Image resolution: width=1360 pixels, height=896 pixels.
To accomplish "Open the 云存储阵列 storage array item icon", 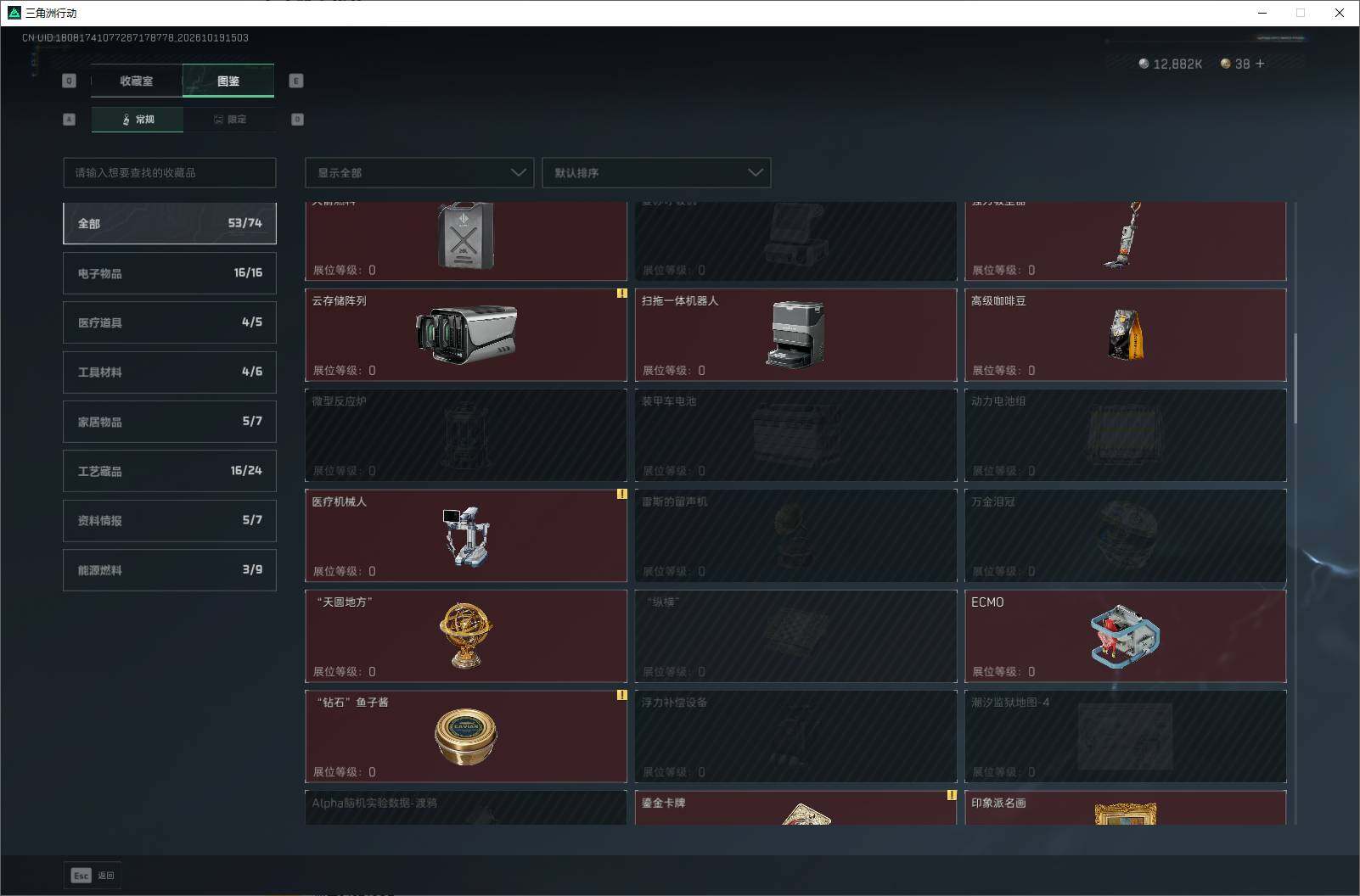I will click(466, 334).
